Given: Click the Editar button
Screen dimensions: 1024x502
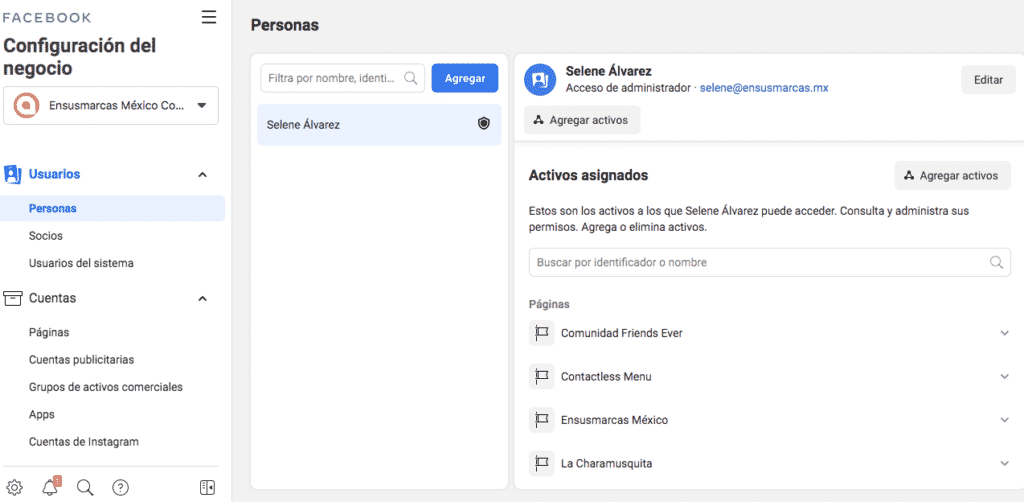Looking at the screenshot, I should pyautogui.click(x=988, y=80).
